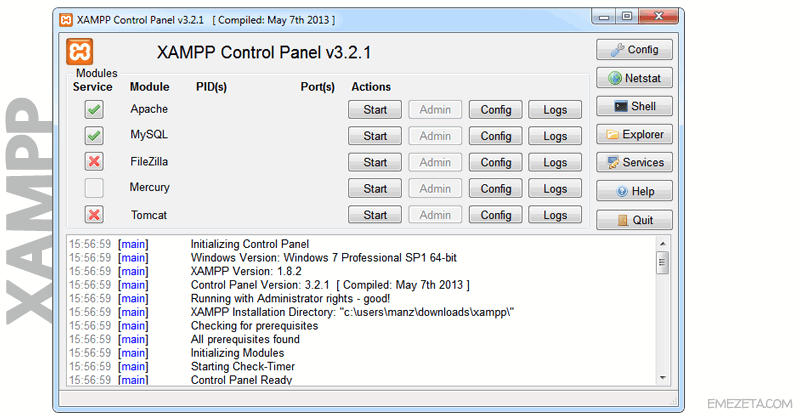Toggle the MySQL service checkbox
This screenshot has width=800, height=419.
94,136
